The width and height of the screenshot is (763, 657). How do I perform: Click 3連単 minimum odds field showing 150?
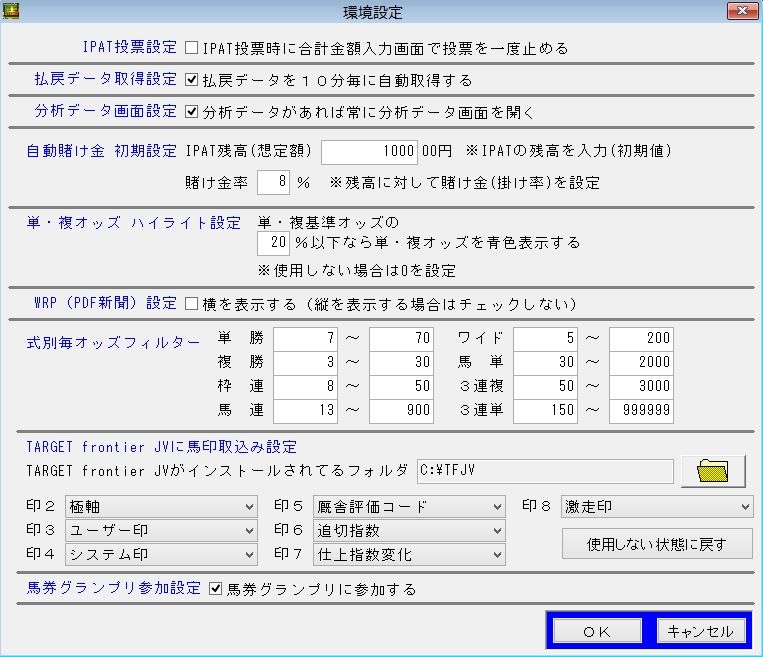coord(545,410)
